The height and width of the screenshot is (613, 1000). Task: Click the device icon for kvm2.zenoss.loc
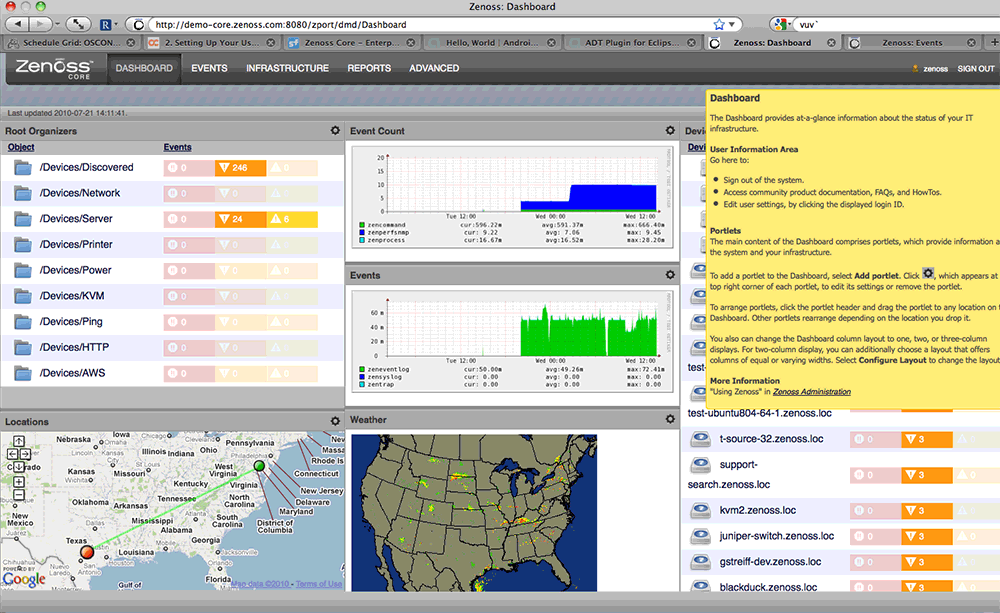(x=701, y=510)
